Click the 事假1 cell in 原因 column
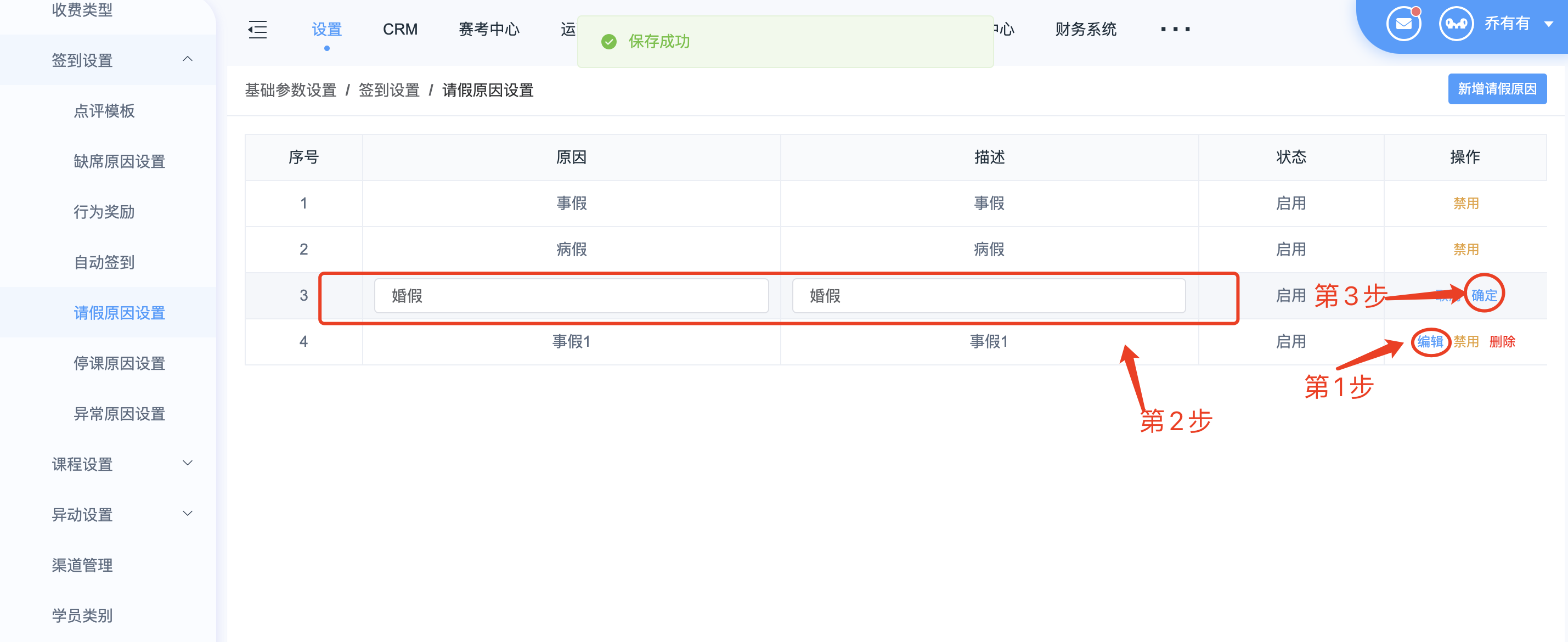The width and height of the screenshot is (1568, 642). [571, 341]
